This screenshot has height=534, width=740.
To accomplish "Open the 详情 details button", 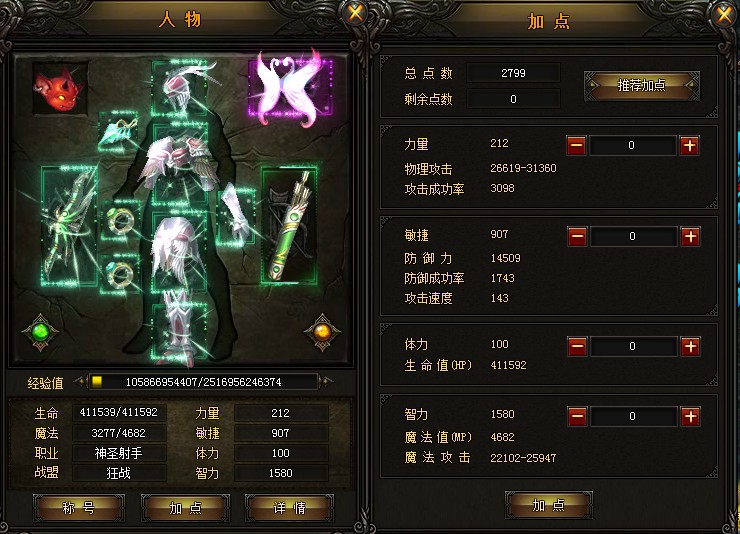I will (289, 508).
